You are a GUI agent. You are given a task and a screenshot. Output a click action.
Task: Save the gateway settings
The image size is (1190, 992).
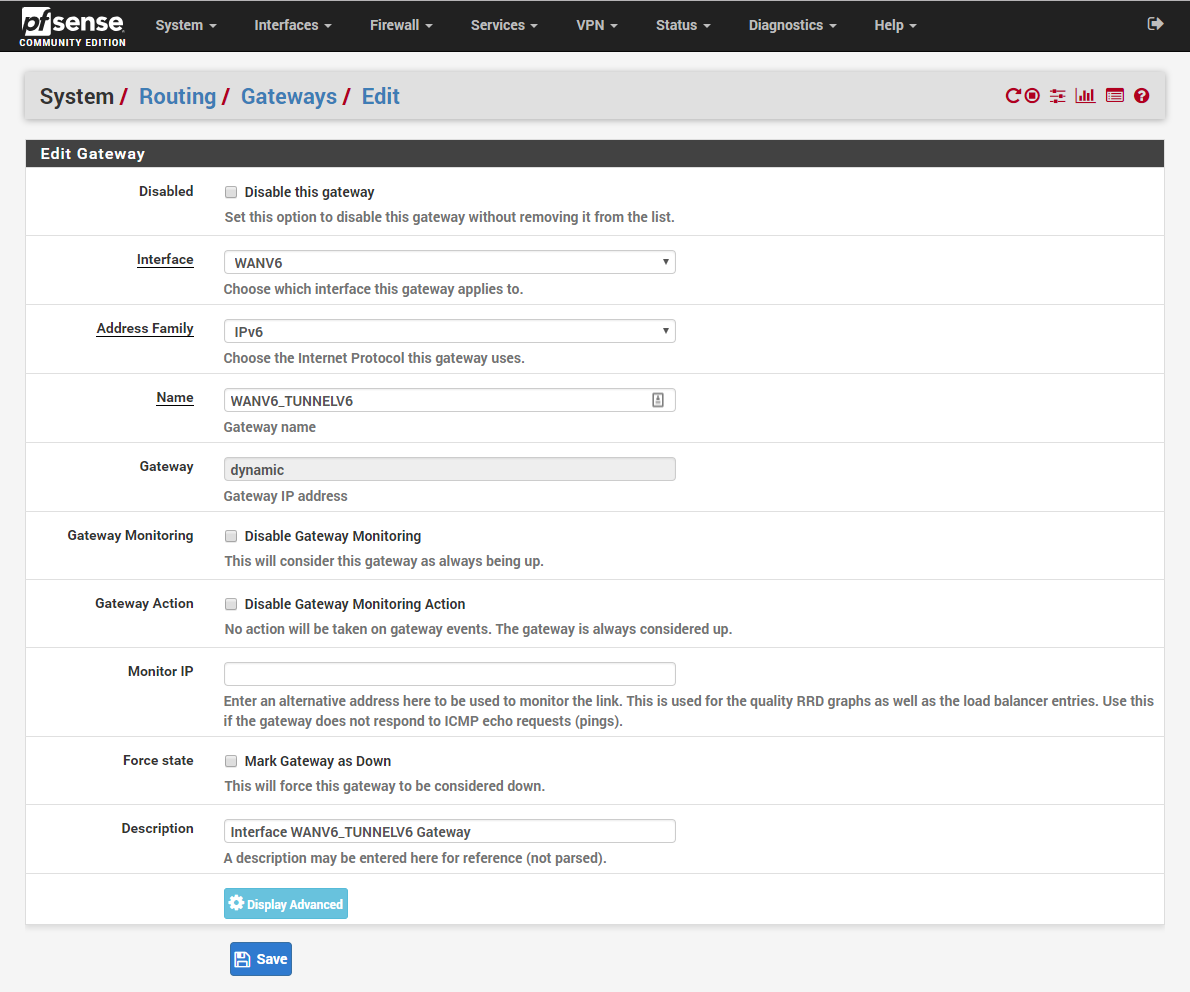261,959
